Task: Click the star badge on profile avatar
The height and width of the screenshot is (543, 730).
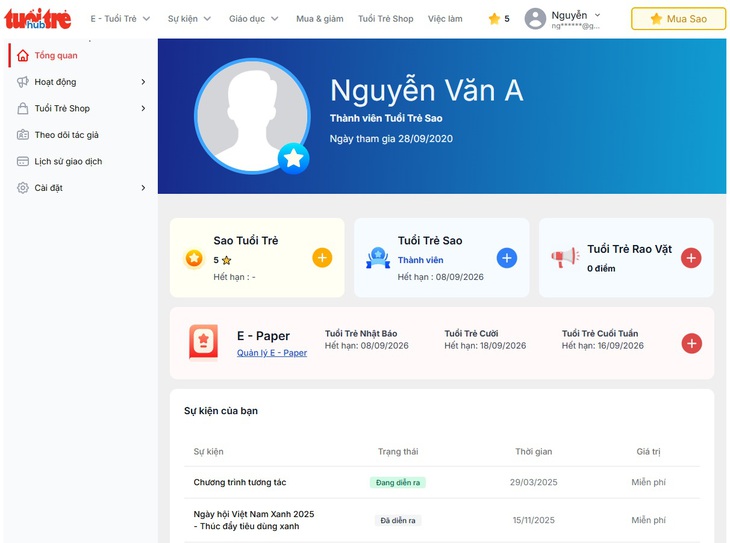Action: tap(293, 158)
